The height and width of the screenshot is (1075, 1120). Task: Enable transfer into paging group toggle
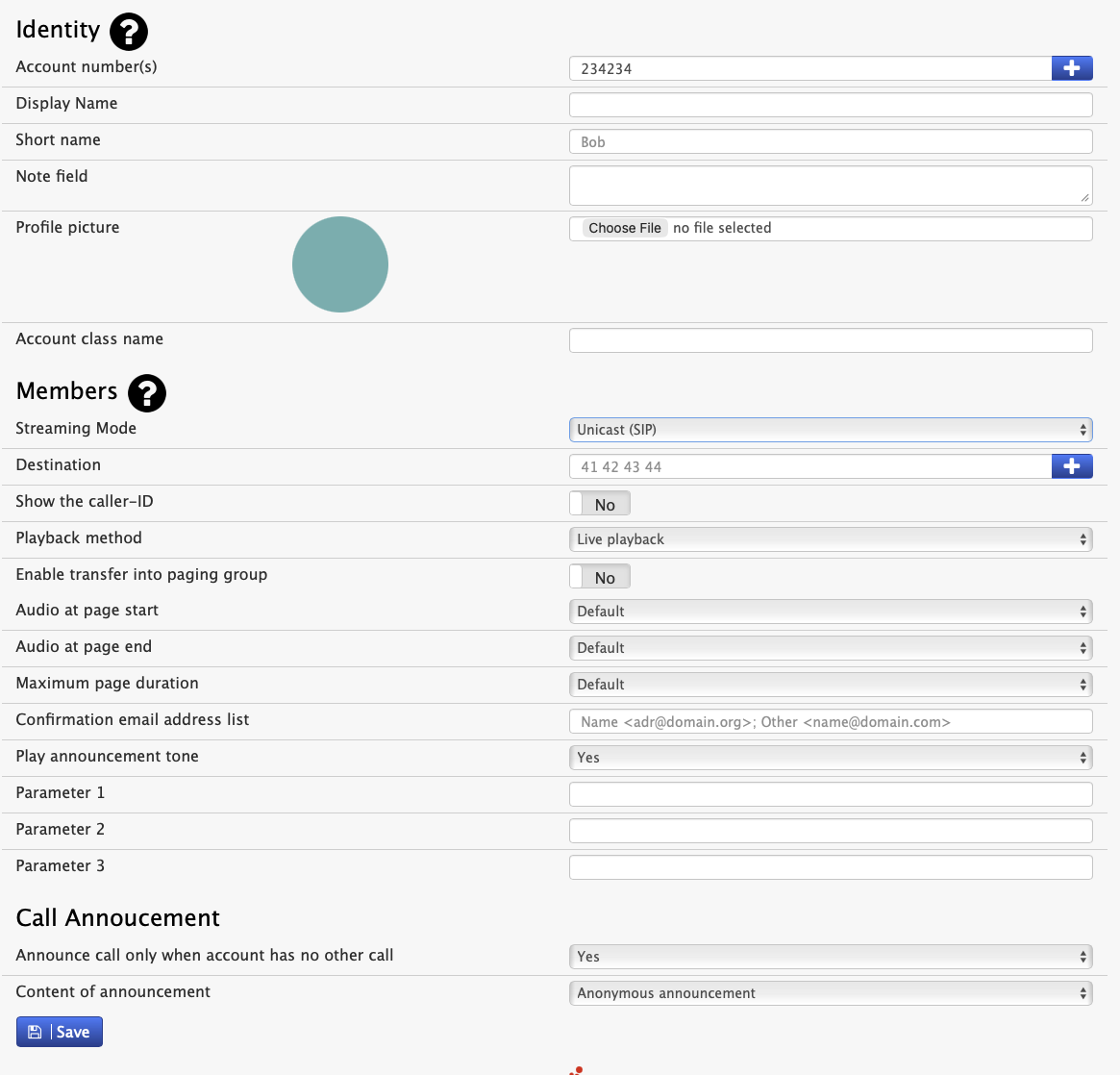(x=600, y=577)
